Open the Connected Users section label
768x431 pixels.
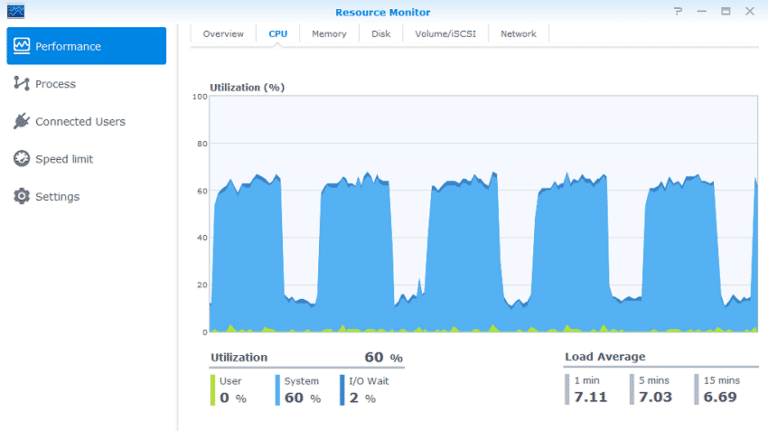80,121
